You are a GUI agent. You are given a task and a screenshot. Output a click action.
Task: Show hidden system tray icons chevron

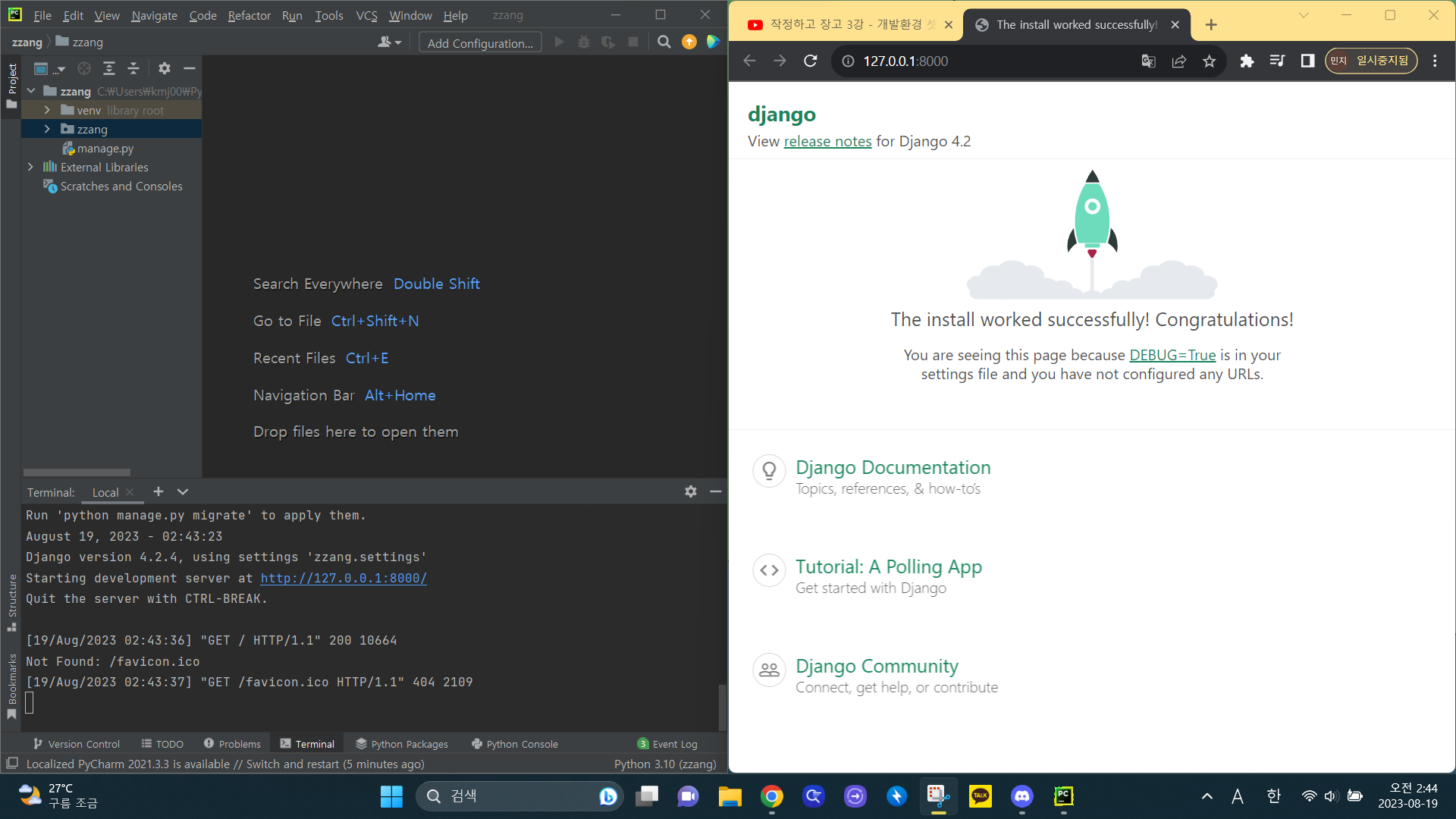point(1207,796)
